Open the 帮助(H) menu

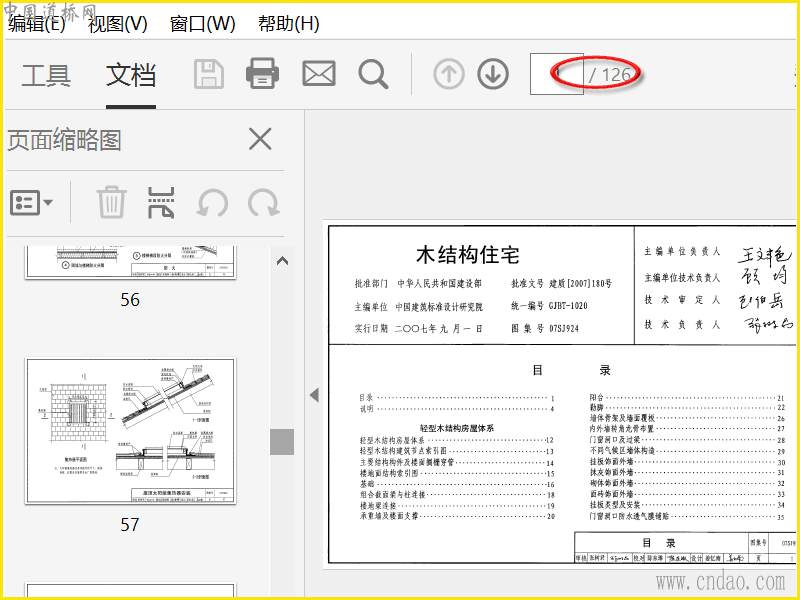[x=289, y=23]
